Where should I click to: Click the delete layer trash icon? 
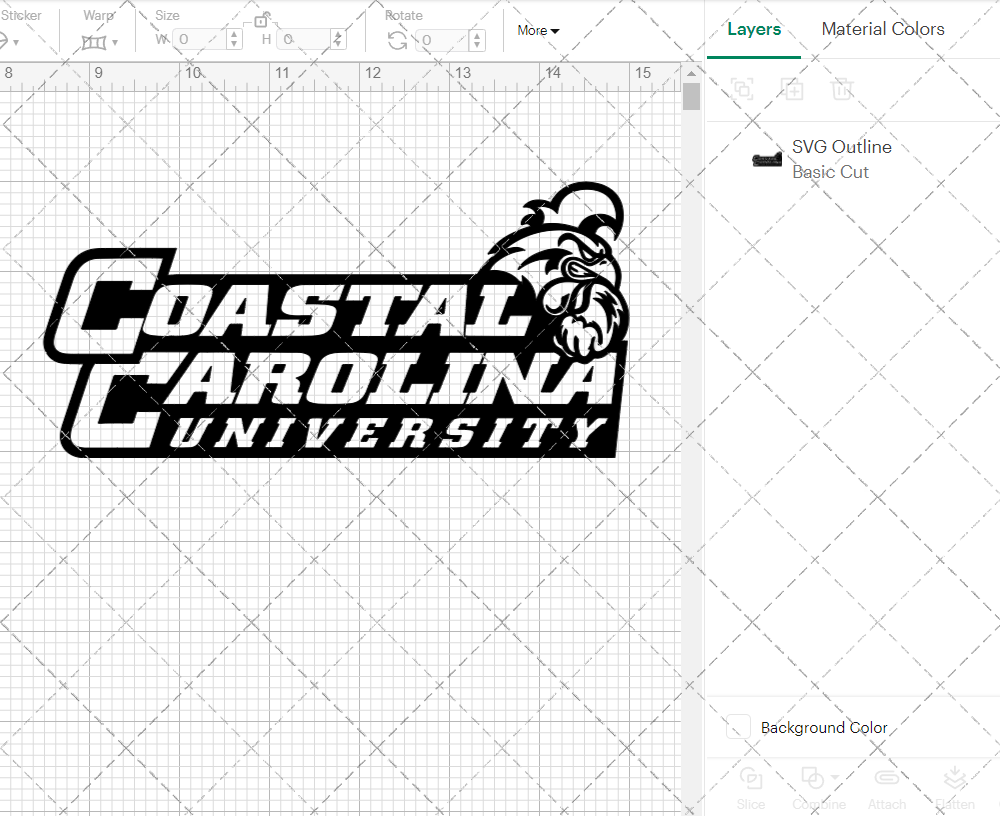pos(843,89)
